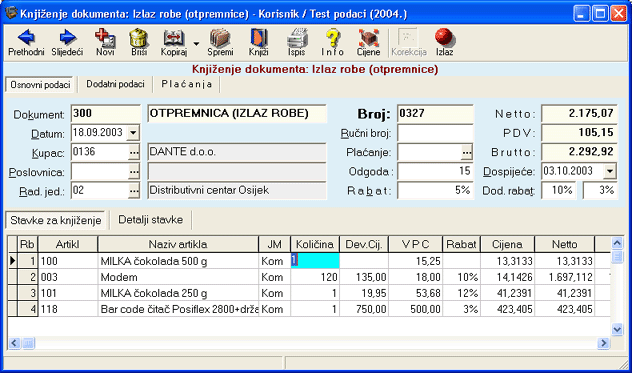The height and width of the screenshot is (373, 632).
Task: Click Bar code čitač Posiflex cell
Action: pos(178,309)
